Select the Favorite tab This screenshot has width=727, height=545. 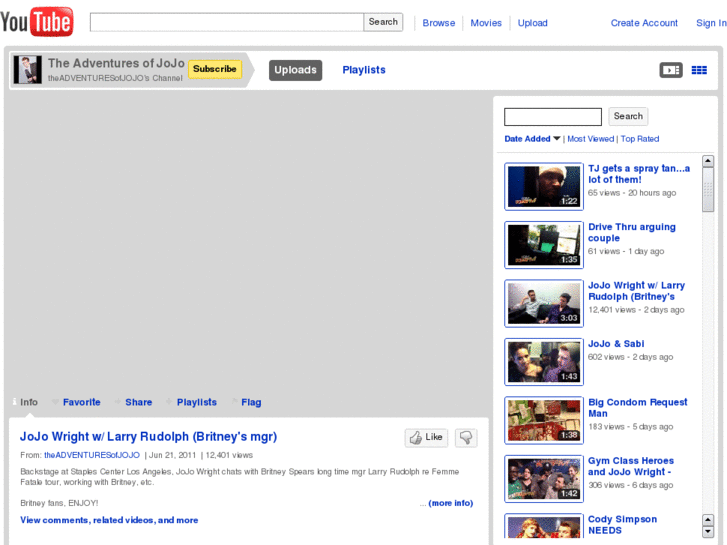coord(77,402)
